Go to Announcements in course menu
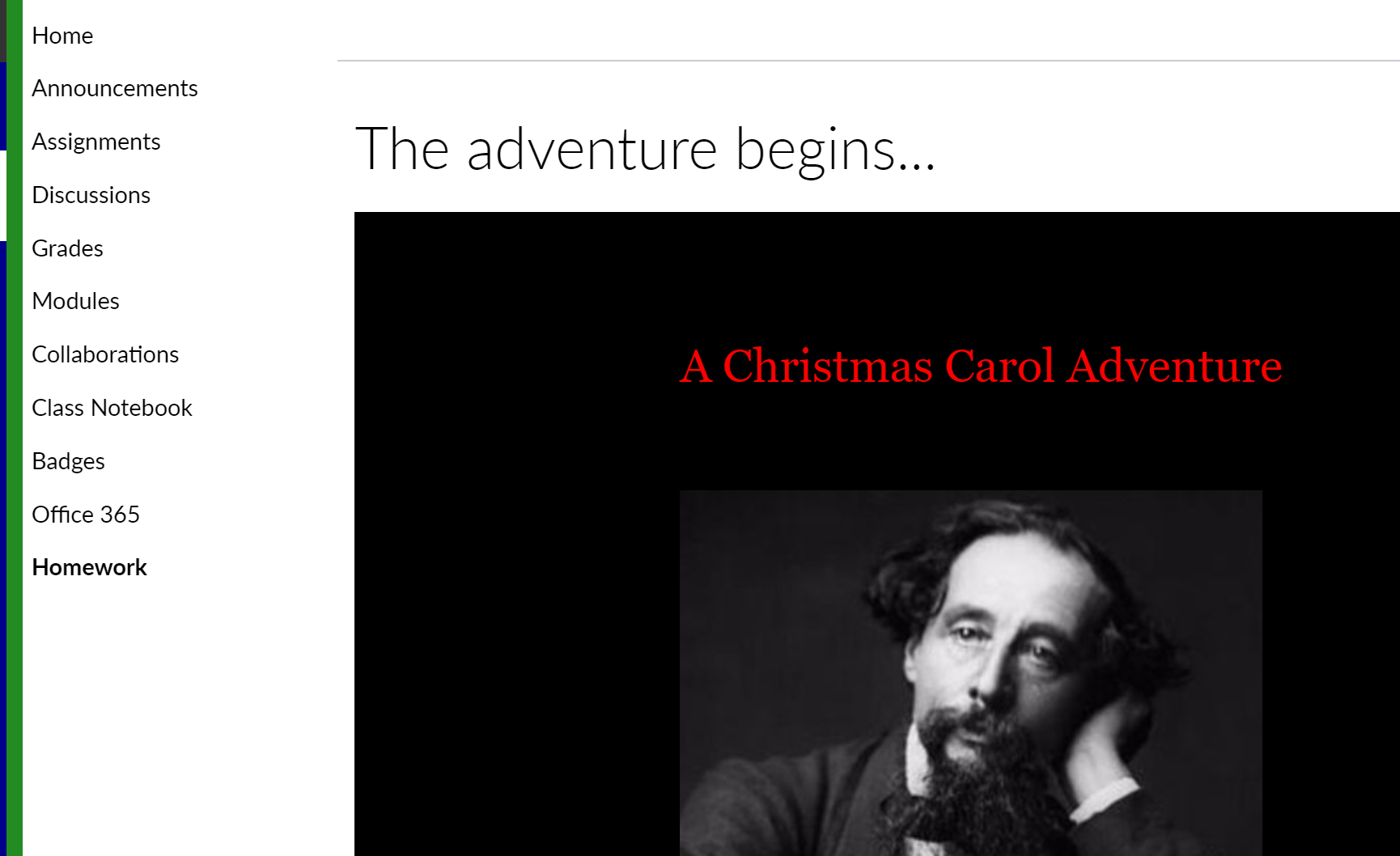Viewport: 1400px width, 856px height. tap(115, 88)
